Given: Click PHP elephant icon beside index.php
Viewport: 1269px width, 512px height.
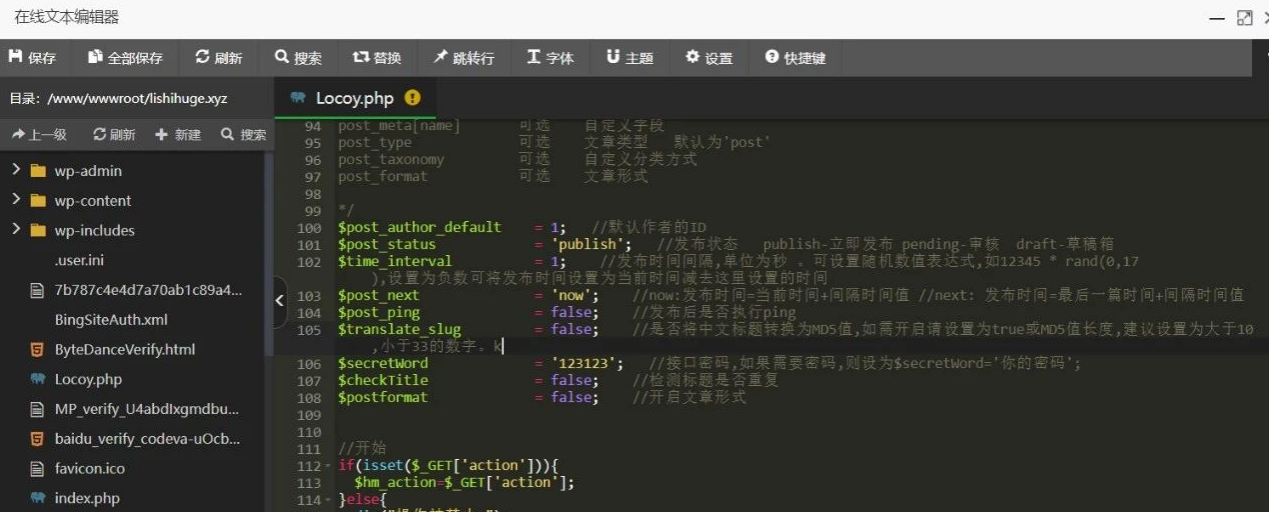Looking at the screenshot, I should click(38, 498).
